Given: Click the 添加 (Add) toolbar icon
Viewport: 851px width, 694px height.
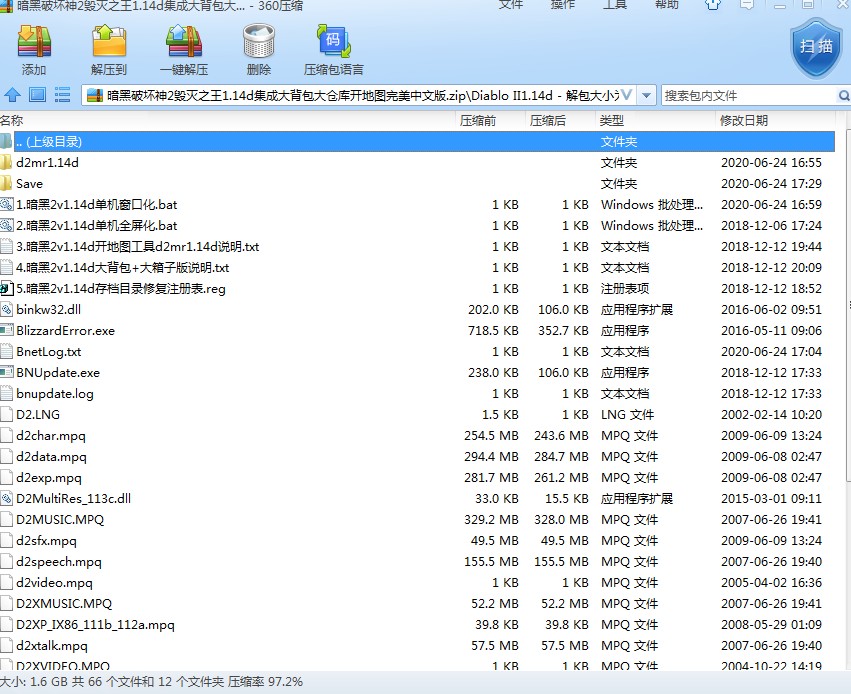Looking at the screenshot, I should pos(34,50).
